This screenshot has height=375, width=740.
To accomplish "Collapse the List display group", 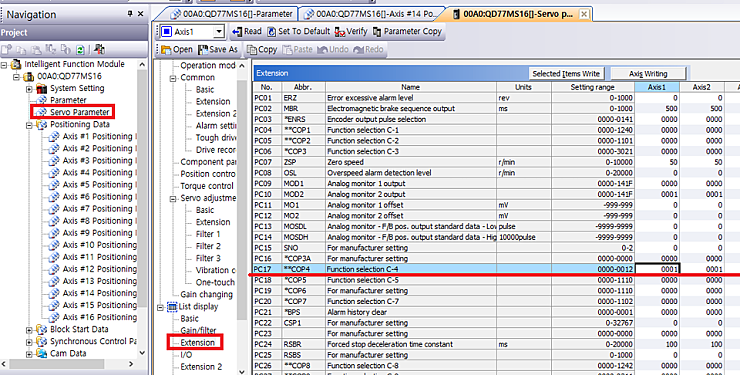I will (160, 307).
